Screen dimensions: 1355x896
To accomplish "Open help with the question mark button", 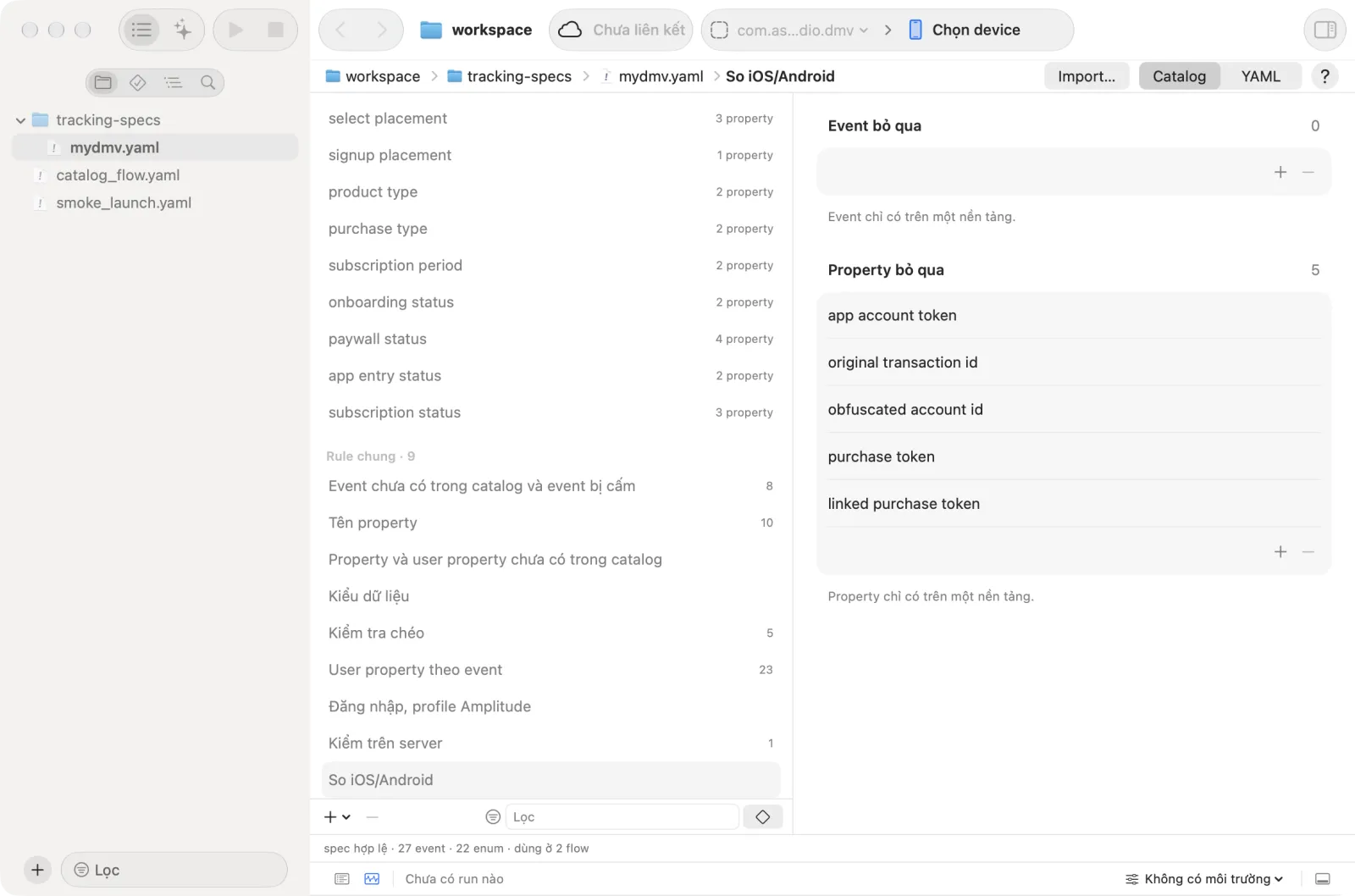I will tap(1325, 76).
